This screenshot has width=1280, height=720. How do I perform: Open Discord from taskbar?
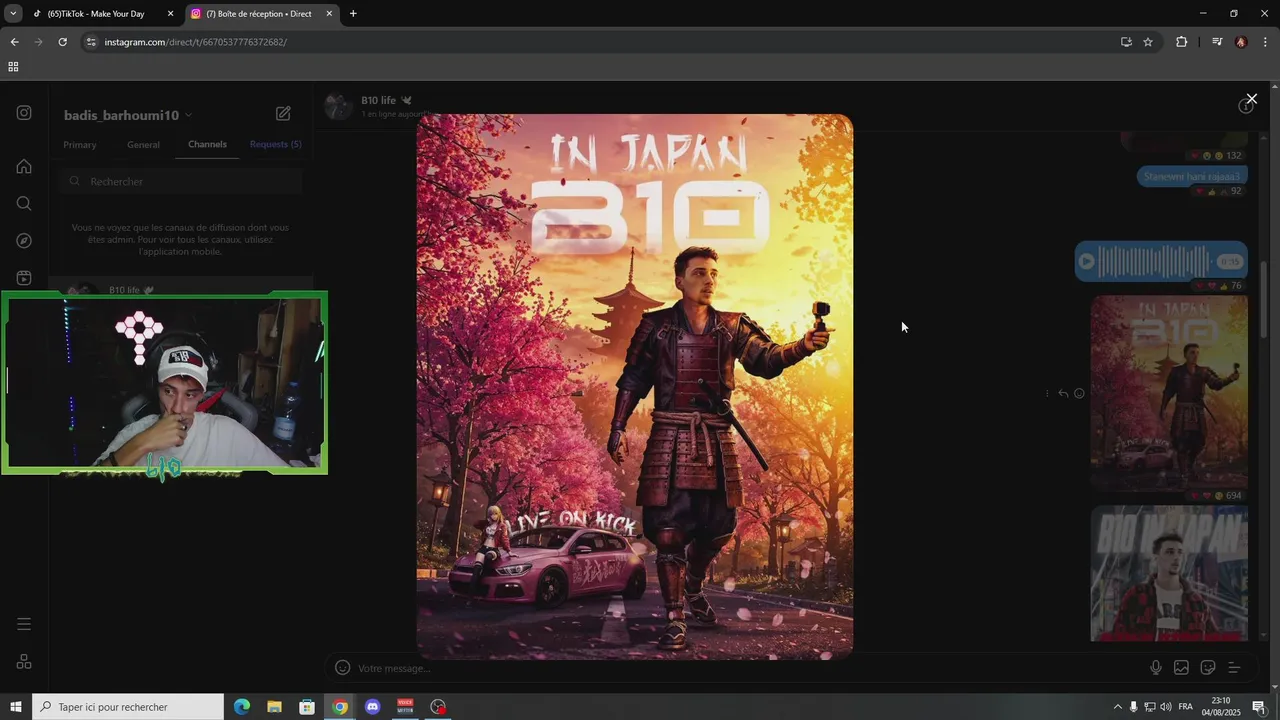pos(373,707)
